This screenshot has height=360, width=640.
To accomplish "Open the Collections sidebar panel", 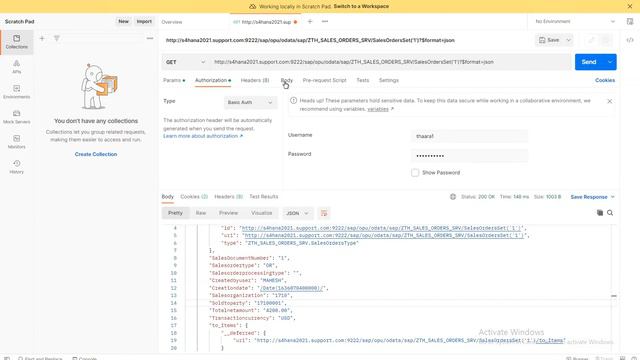I will pos(16,42).
